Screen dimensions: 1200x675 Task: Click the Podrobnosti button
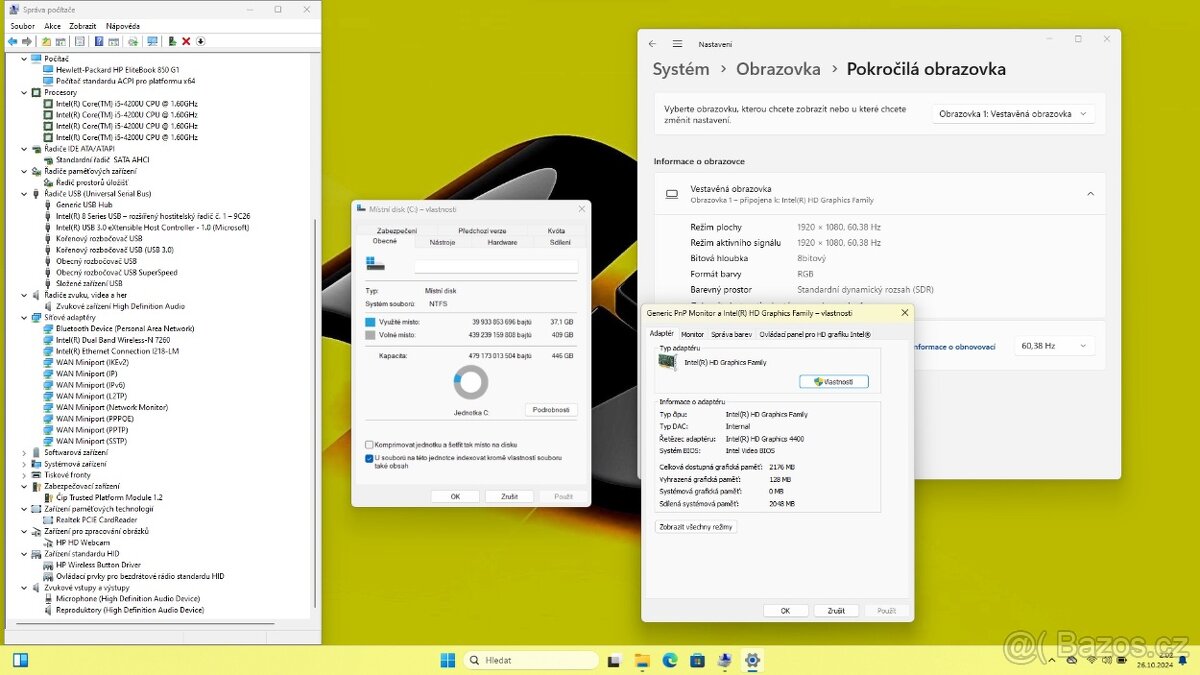[x=551, y=410]
